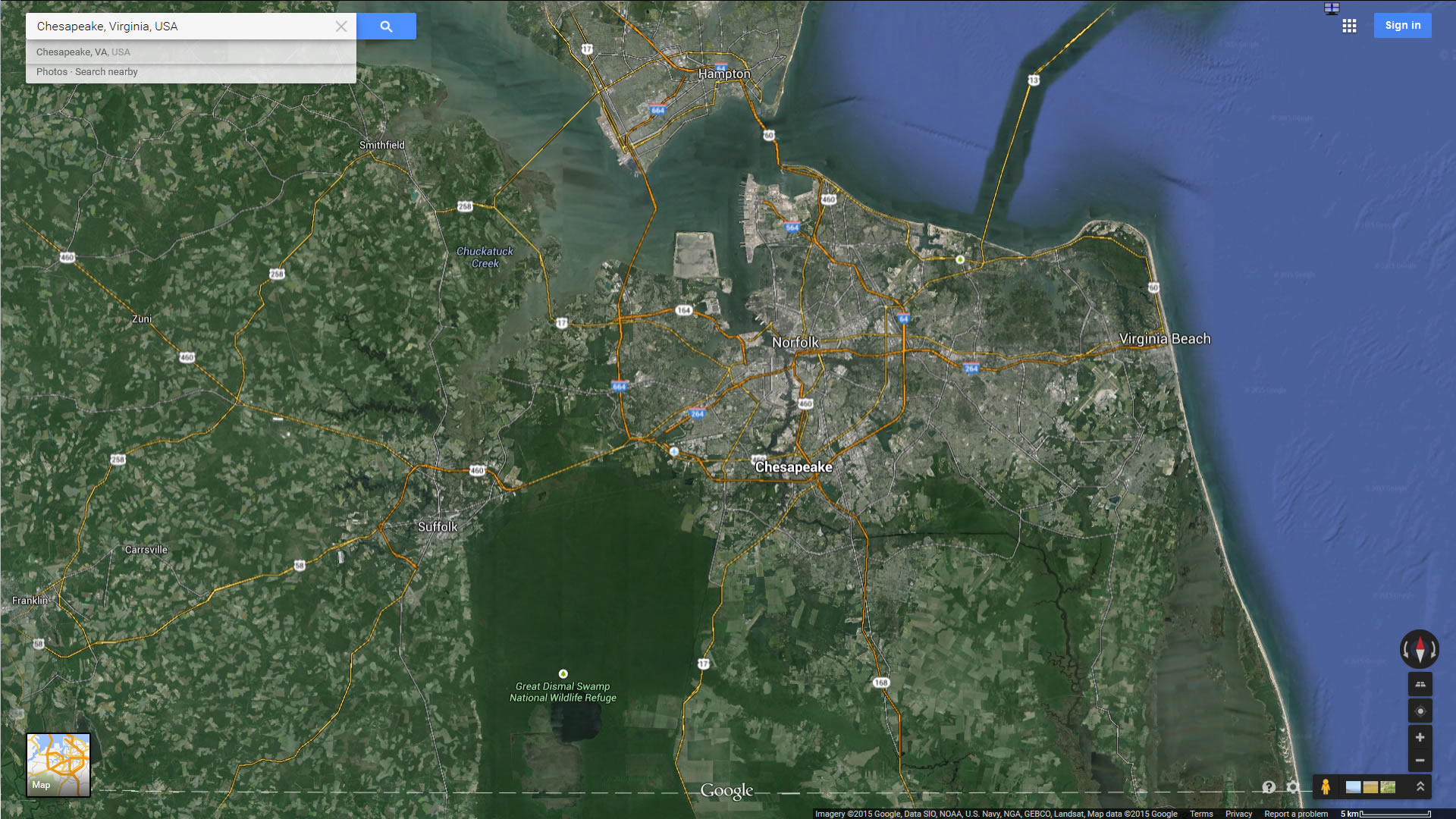Viewport: 1456px width, 819px height.
Task: Open the Google apps grid
Action: (1349, 26)
